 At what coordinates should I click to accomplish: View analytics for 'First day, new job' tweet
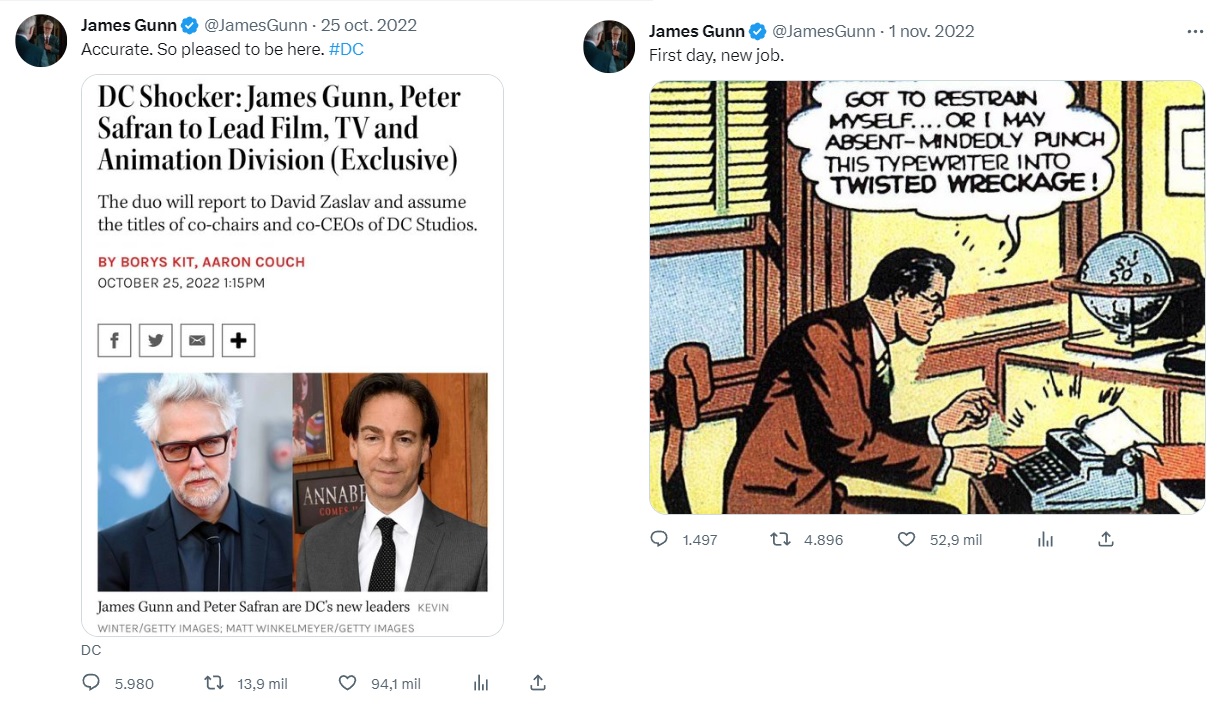(1045, 539)
